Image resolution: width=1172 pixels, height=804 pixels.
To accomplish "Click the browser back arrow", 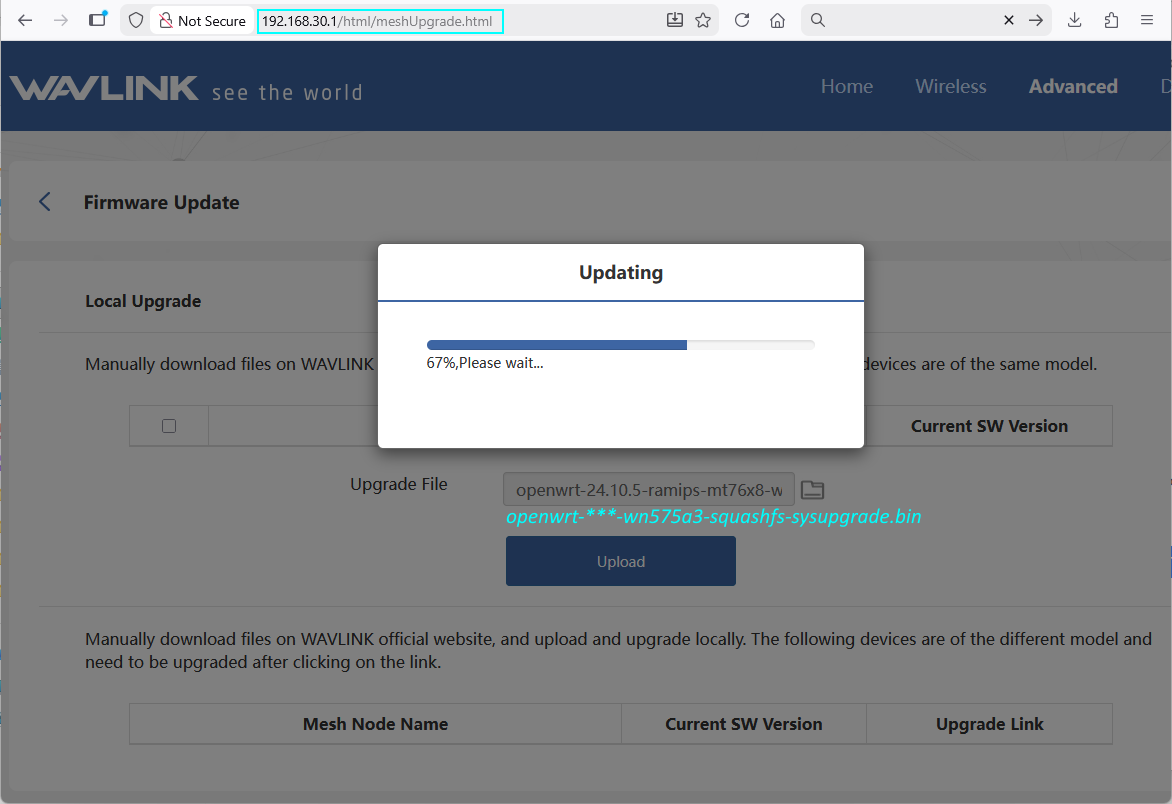I will tap(25, 20).
